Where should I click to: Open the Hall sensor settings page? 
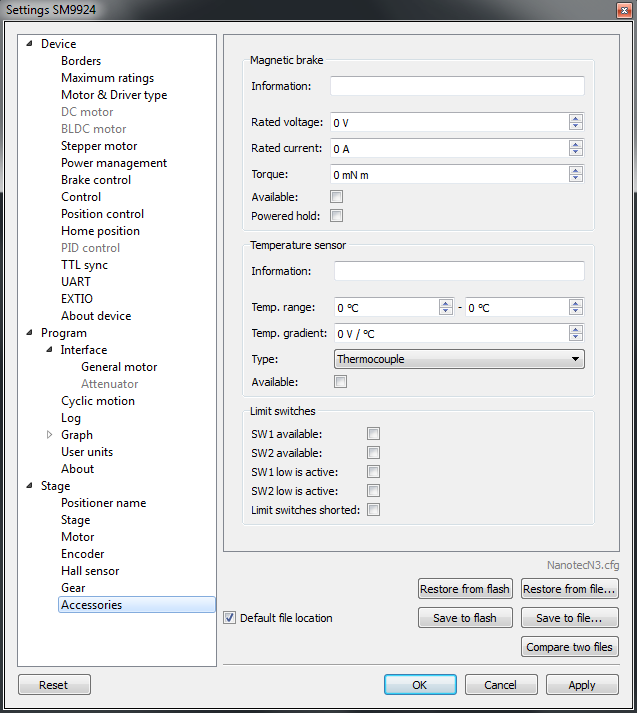tap(90, 571)
